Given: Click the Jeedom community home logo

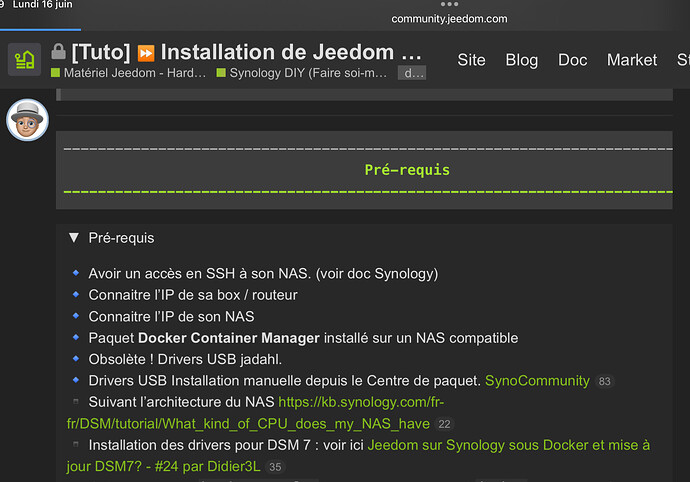Looking at the screenshot, I should click(x=25, y=59).
